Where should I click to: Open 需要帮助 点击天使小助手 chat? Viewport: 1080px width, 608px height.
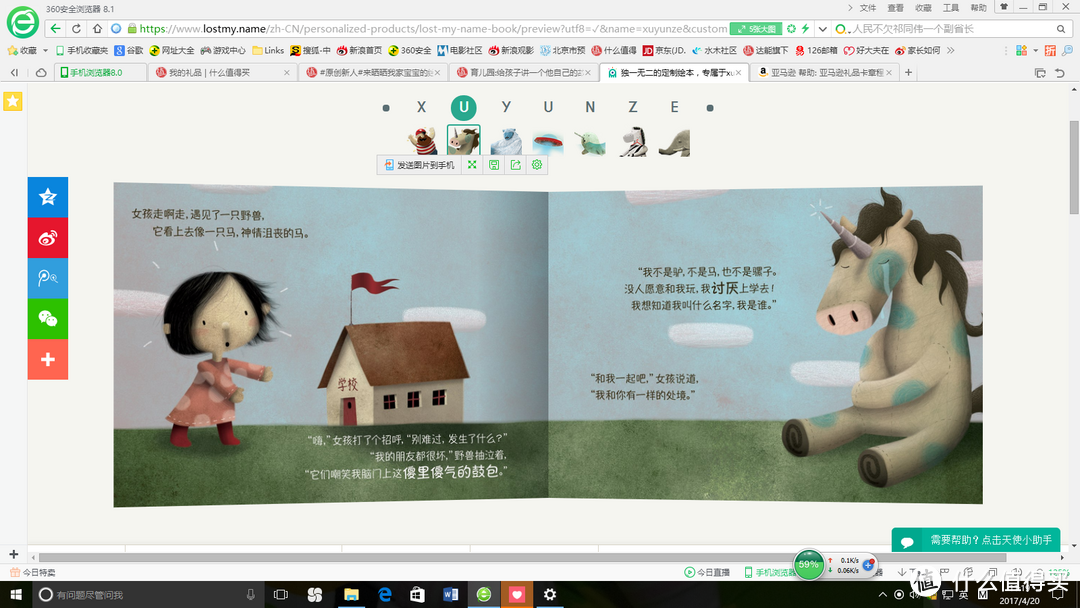(x=976, y=541)
